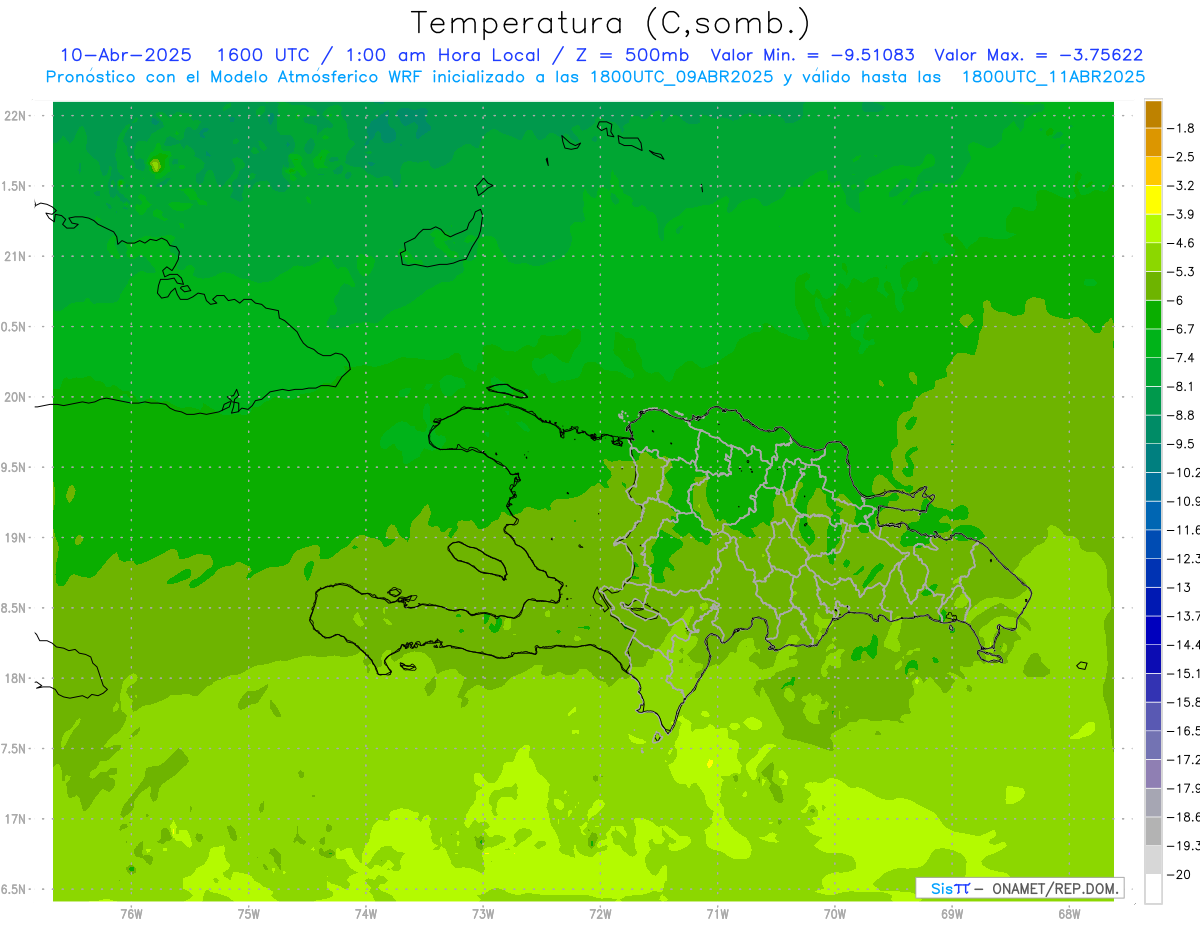Pick the purple swatch between -17.2 and -17.9
The width and height of the screenshot is (1200, 927).
(1153, 774)
